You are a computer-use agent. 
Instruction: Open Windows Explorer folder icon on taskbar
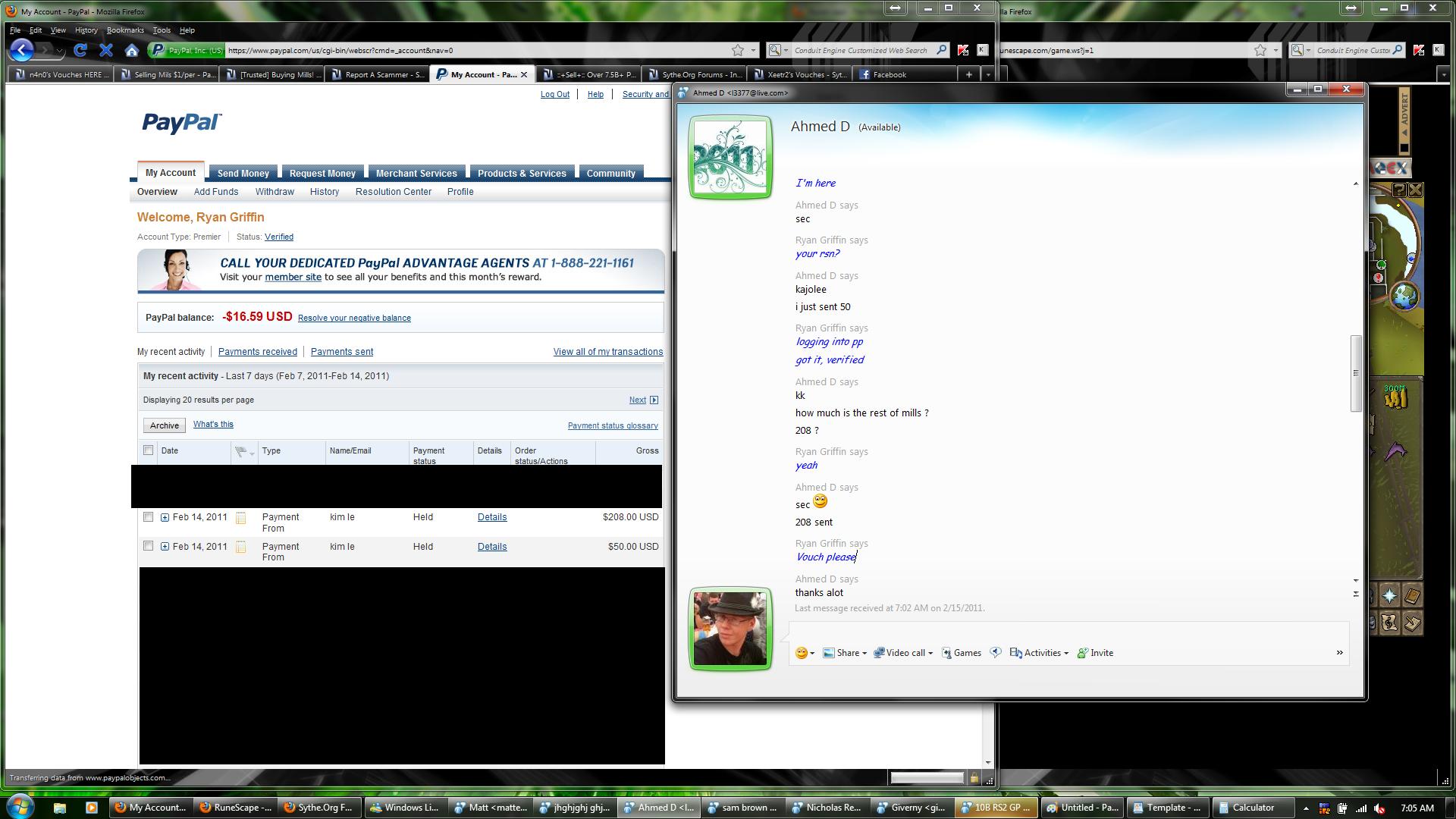pos(60,808)
